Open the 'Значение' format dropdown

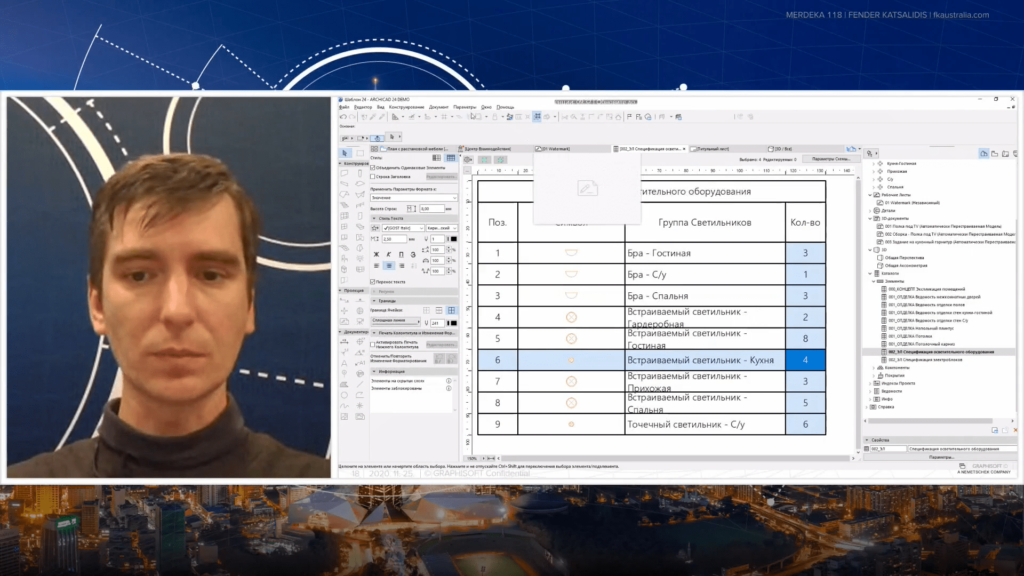coord(413,197)
